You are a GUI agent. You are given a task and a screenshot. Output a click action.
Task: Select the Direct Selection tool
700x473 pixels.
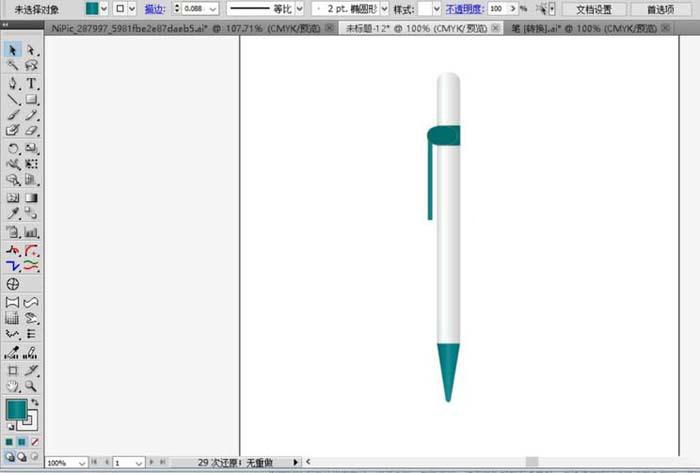(x=31, y=50)
